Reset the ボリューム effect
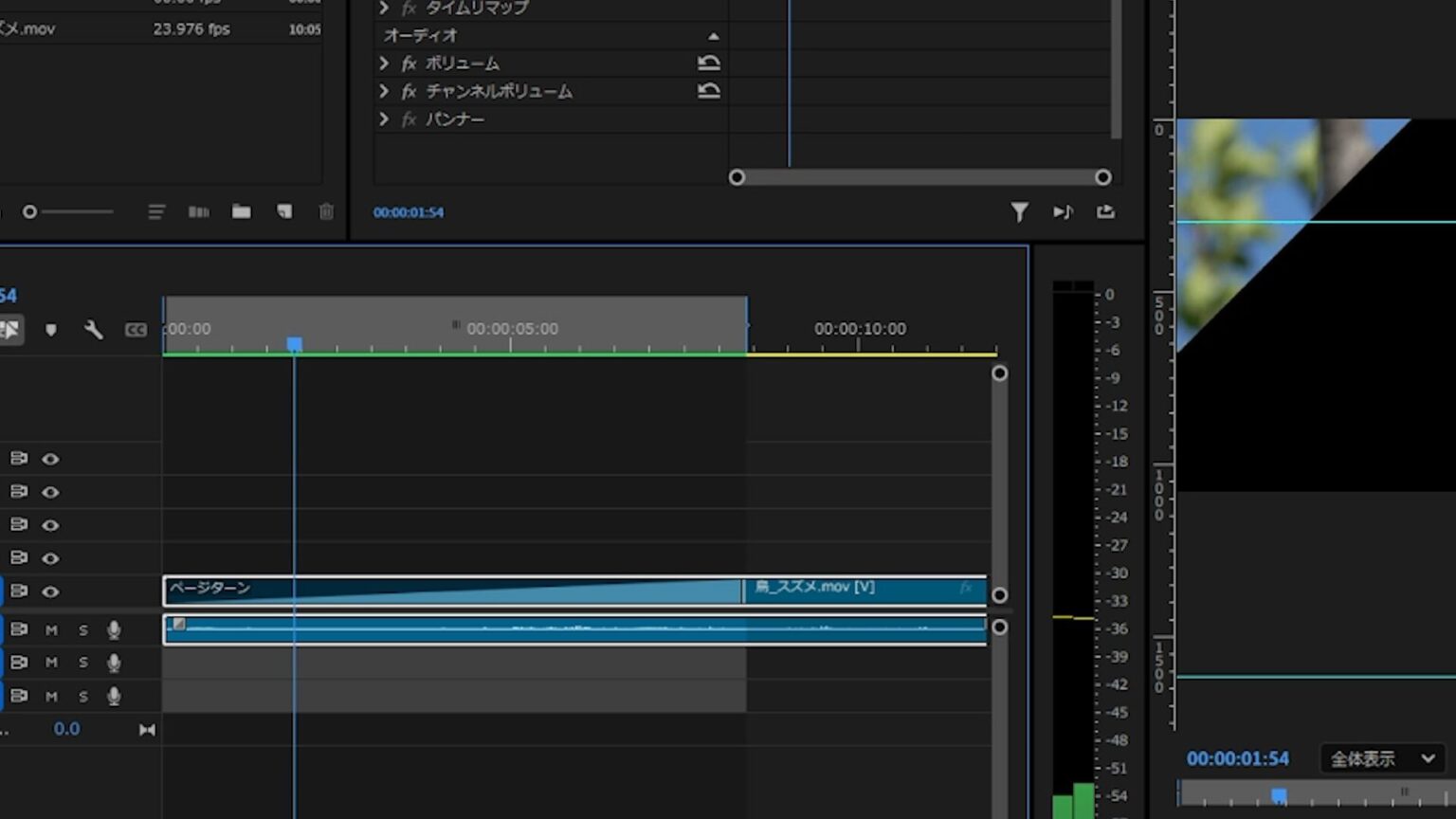 coord(708,64)
